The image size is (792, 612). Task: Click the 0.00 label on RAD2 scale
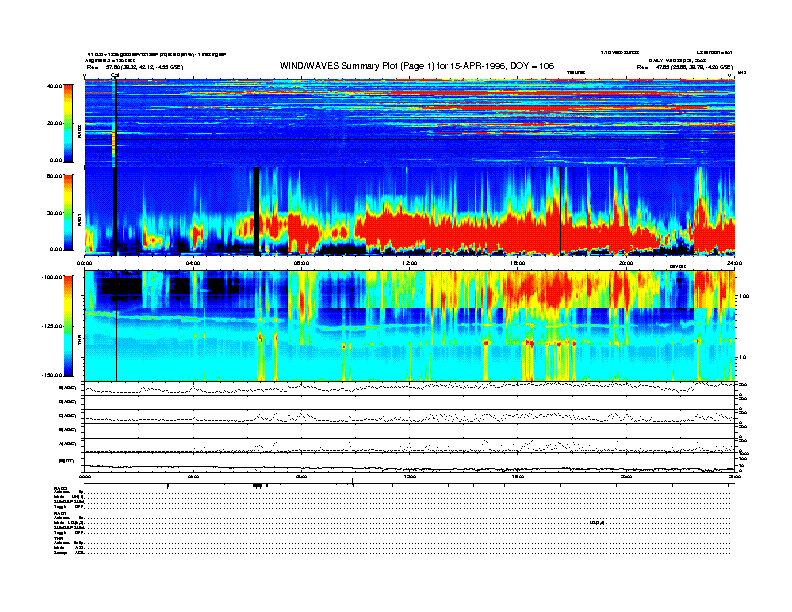pos(55,160)
